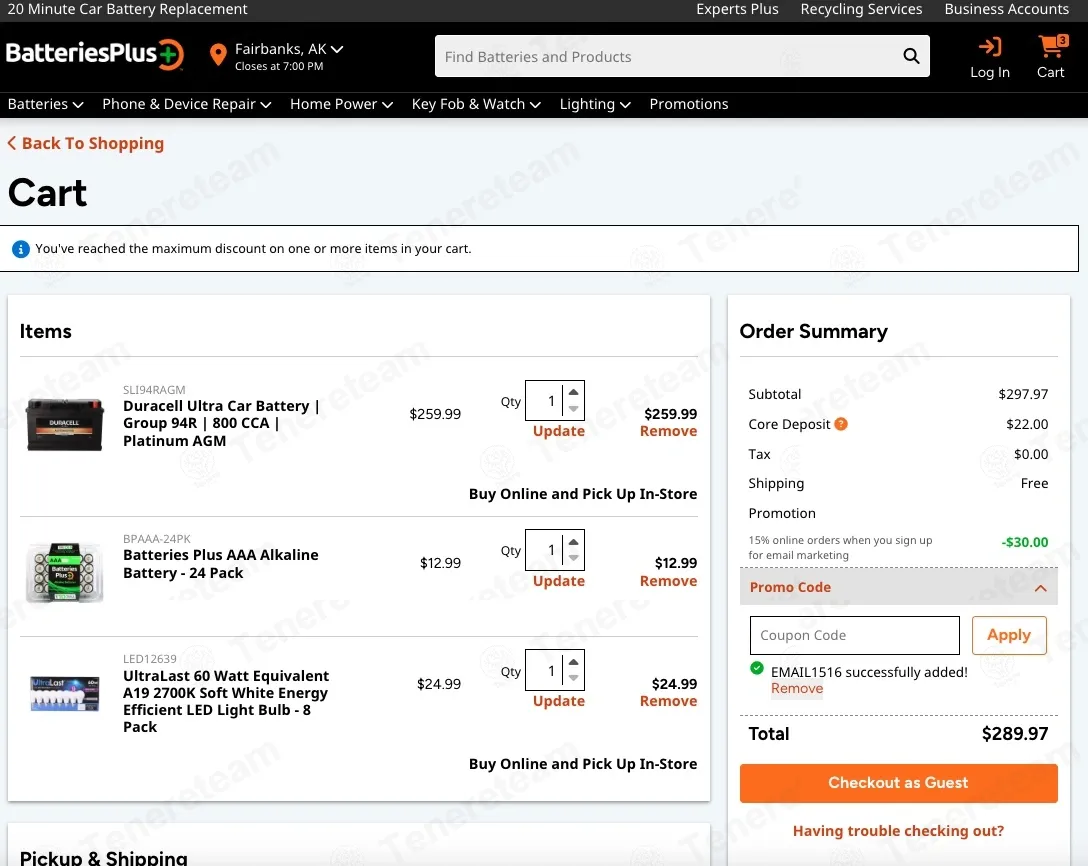The image size is (1088, 866).
Task: Click the Core Deposit help icon
Action: 840,424
